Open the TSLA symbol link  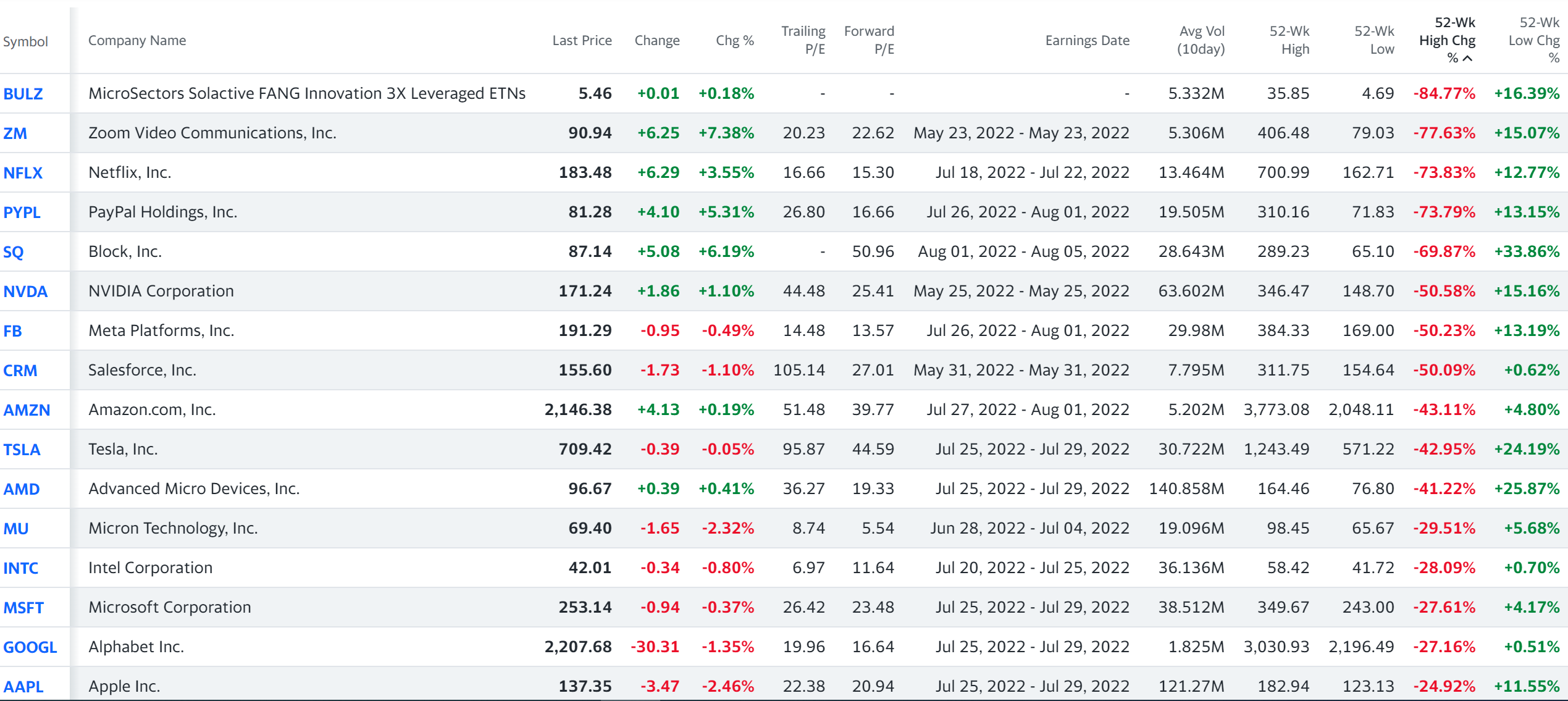pyautogui.click(x=22, y=450)
